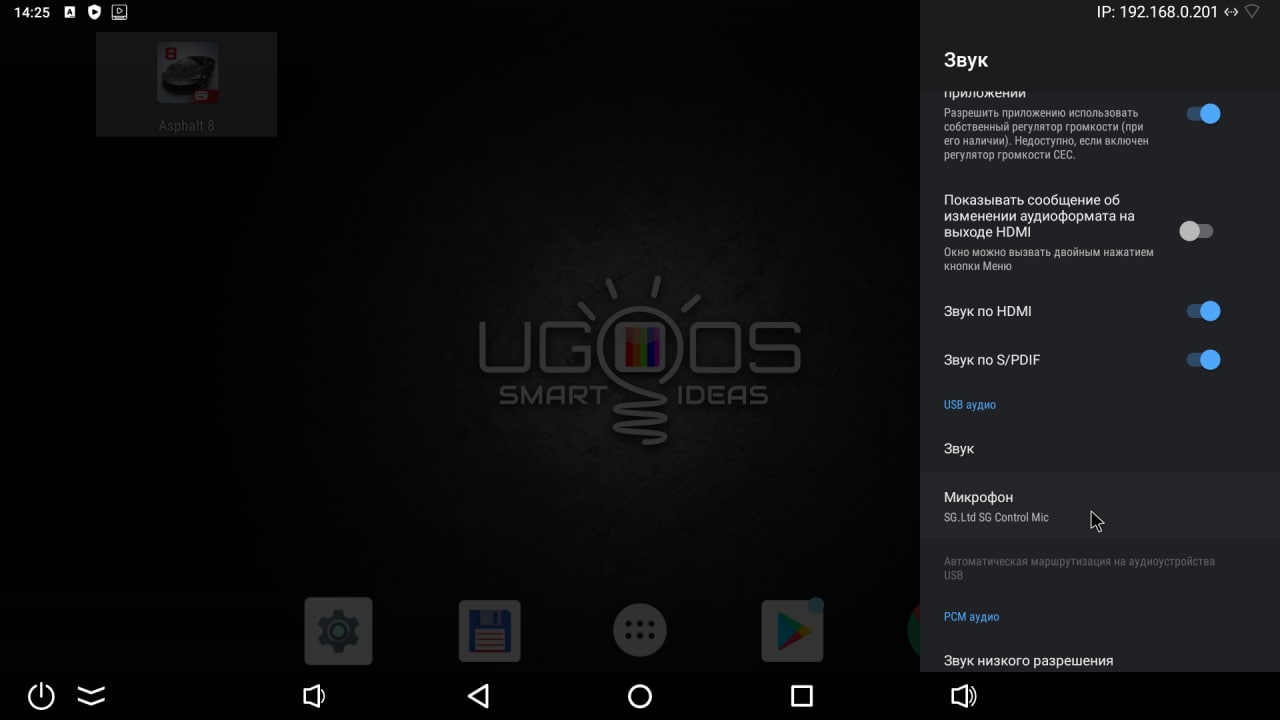This screenshot has height=720, width=1280.
Task: Raise volume with right speaker icon
Action: tap(963, 696)
